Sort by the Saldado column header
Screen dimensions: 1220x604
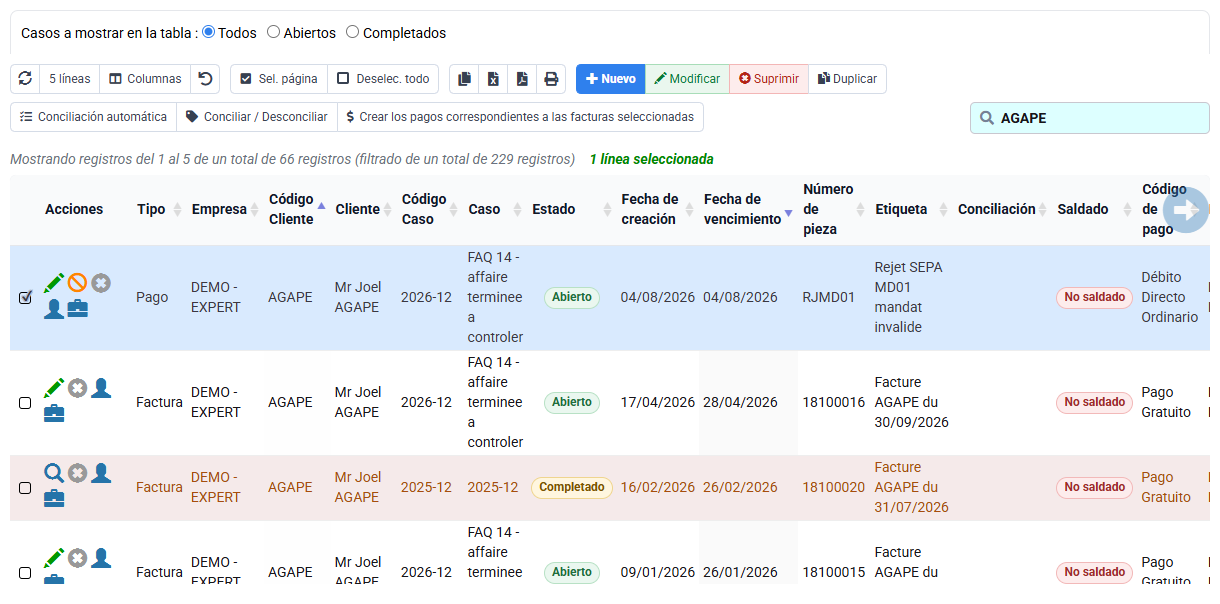tap(1095, 209)
